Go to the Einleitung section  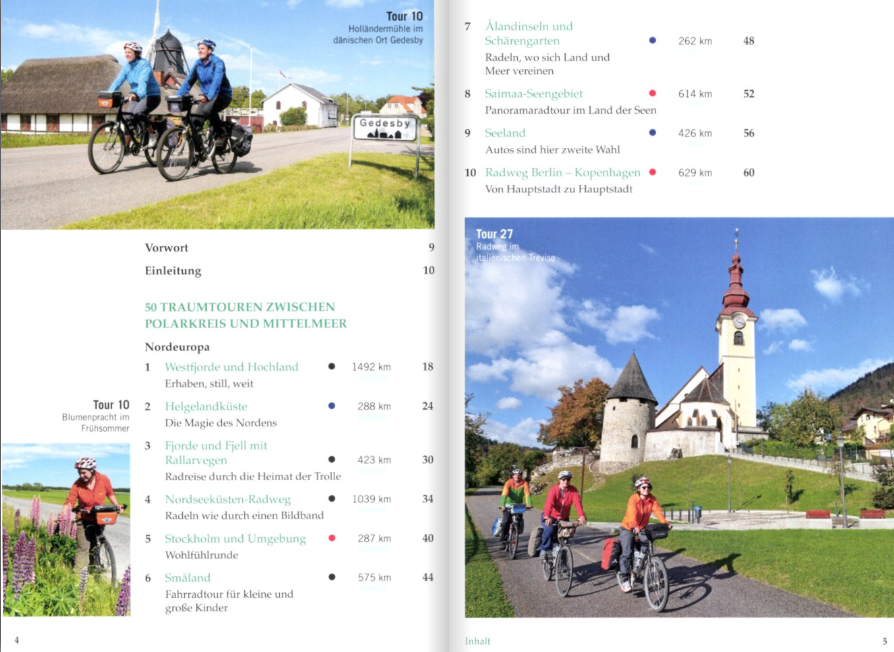click(173, 271)
